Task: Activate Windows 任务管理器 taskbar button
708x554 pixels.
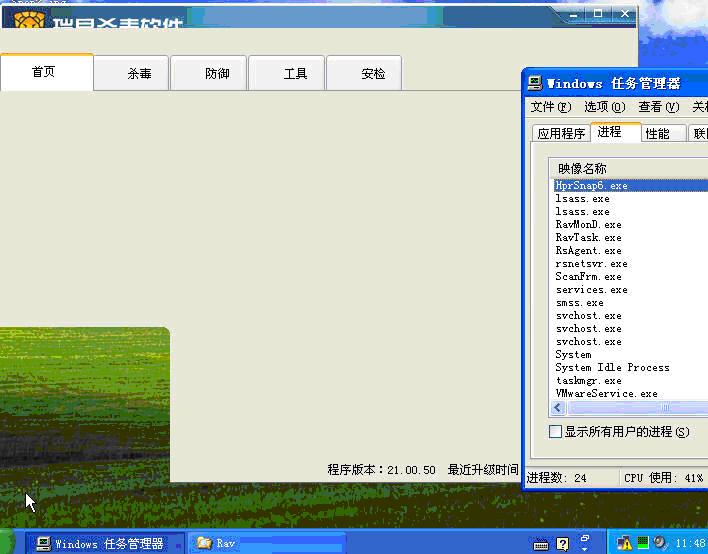Action: point(104,543)
